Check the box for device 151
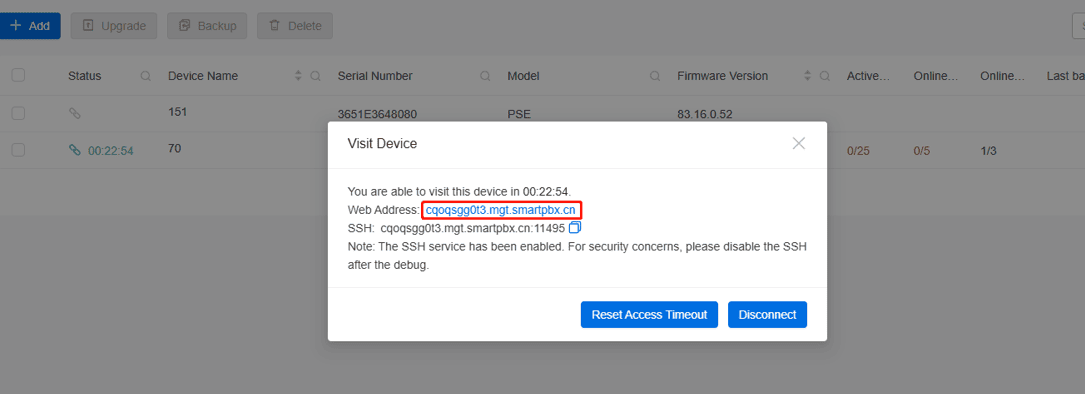This screenshot has height=394, width=1085. [19, 114]
